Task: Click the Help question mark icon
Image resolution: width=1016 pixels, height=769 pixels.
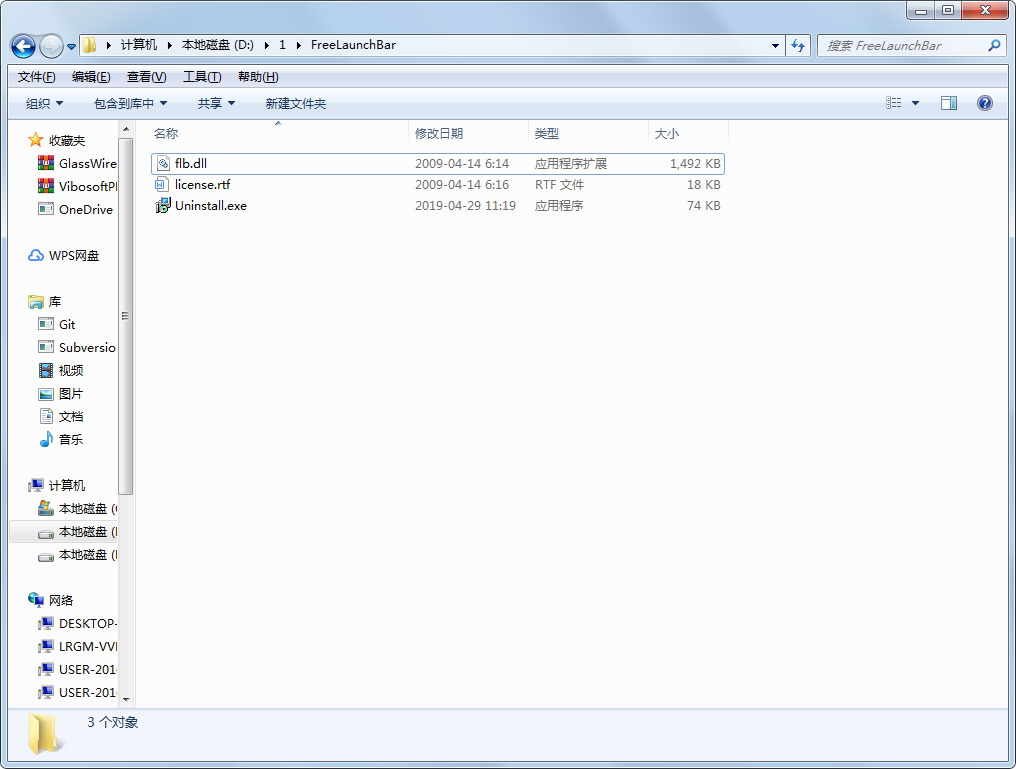Action: (984, 103)
